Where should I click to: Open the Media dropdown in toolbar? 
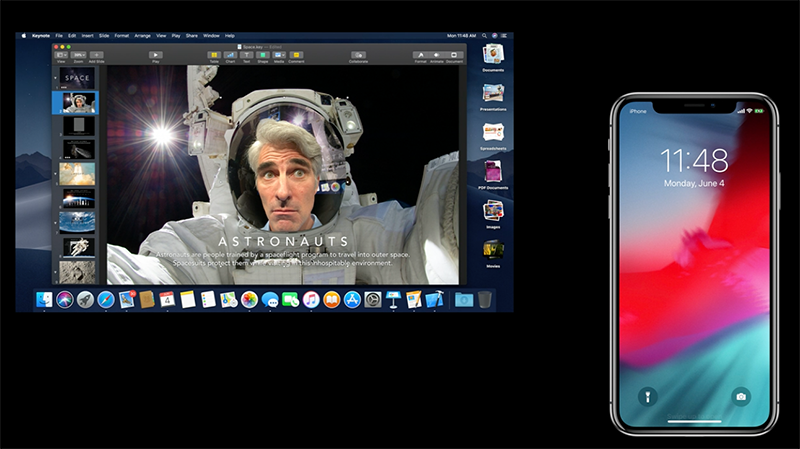tap(279, 55)
